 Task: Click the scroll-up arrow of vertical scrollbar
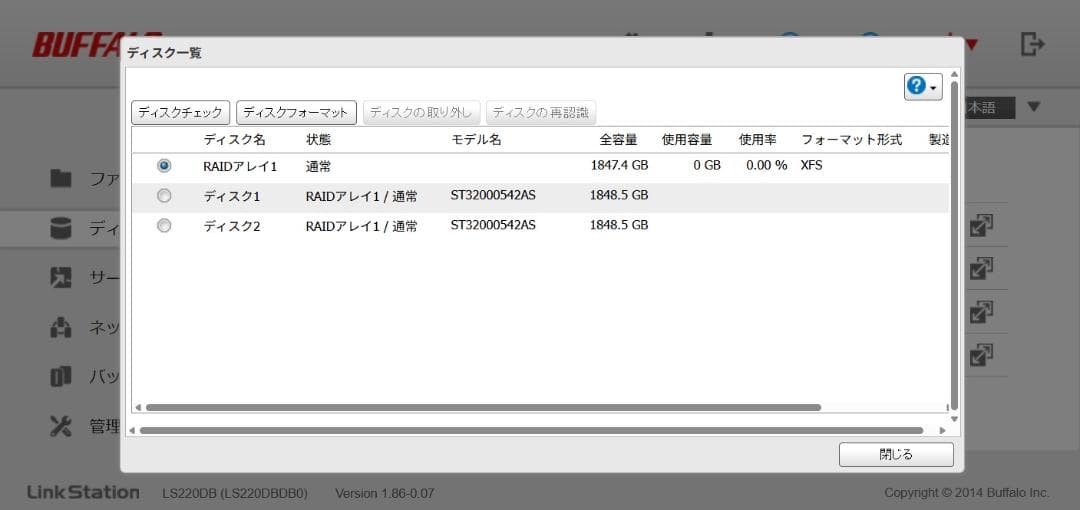click(955, 74)
